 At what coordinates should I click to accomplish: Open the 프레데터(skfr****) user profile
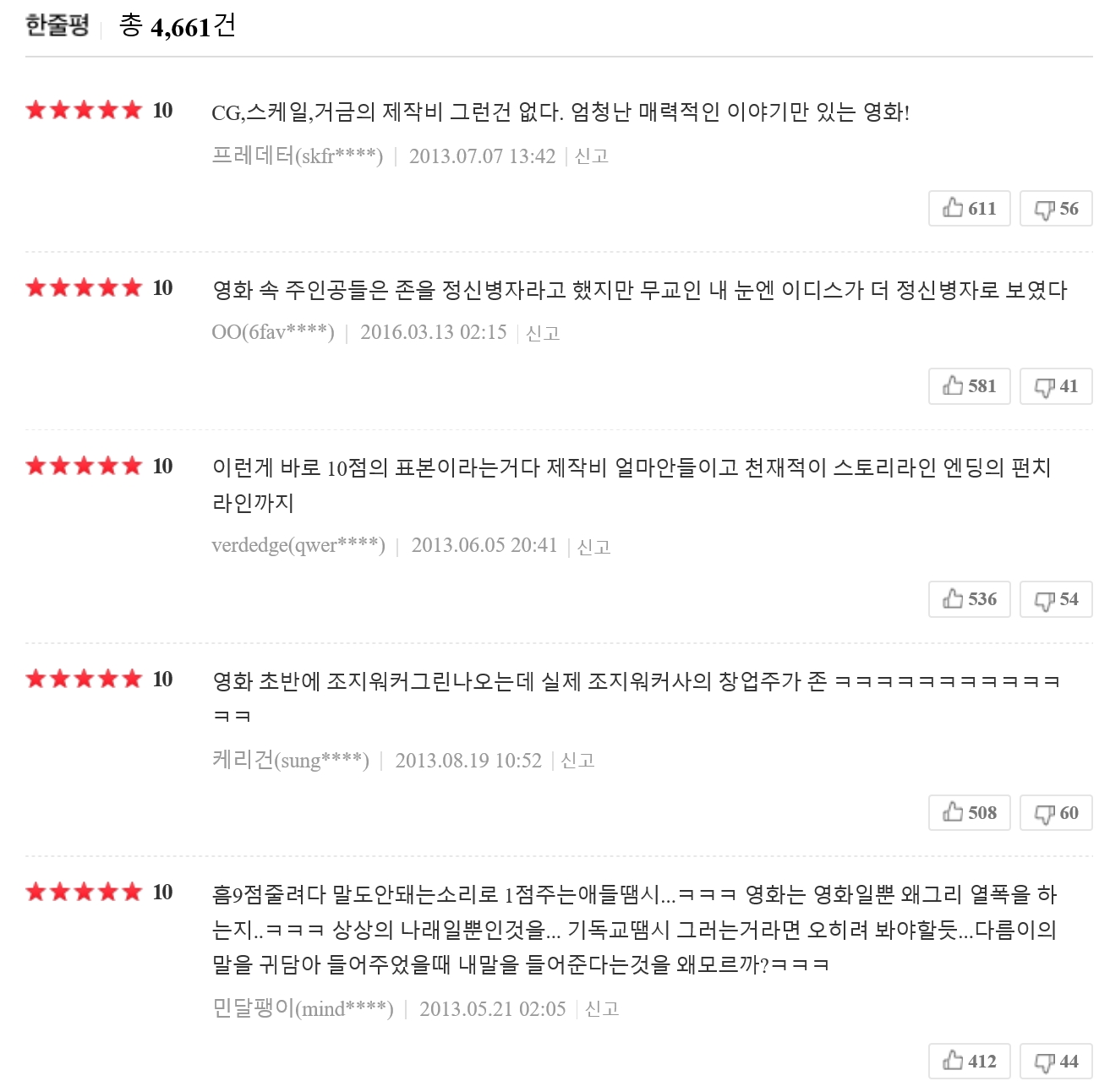[298, 156]
